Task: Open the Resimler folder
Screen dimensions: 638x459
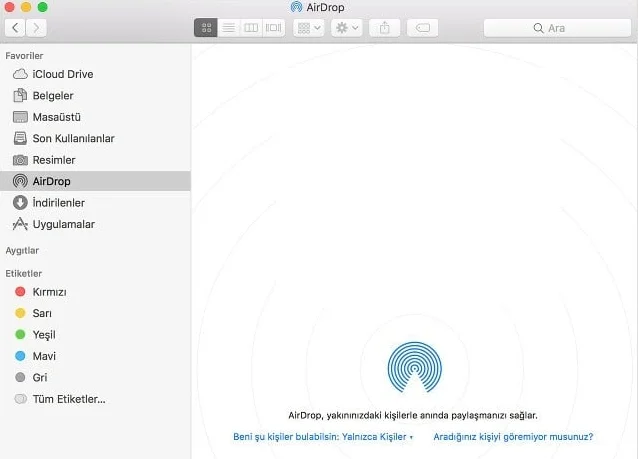Action: pos(53,160)
